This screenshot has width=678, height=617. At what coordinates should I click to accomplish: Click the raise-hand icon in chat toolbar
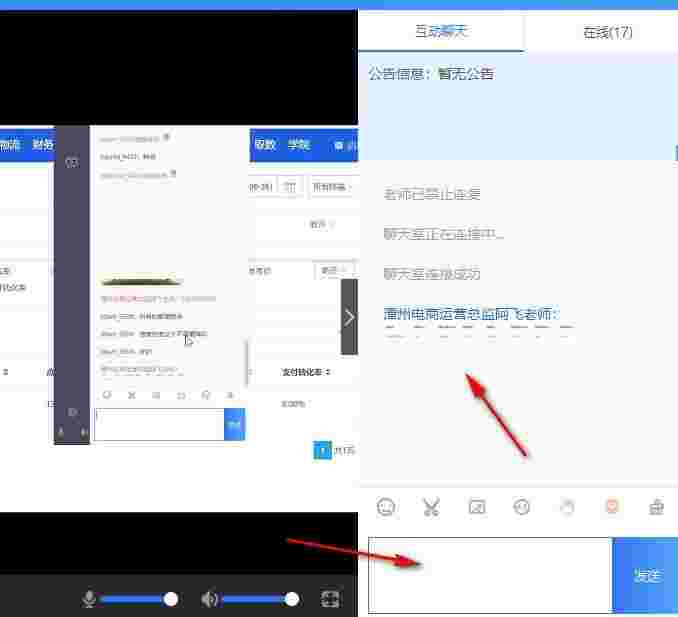567,507
